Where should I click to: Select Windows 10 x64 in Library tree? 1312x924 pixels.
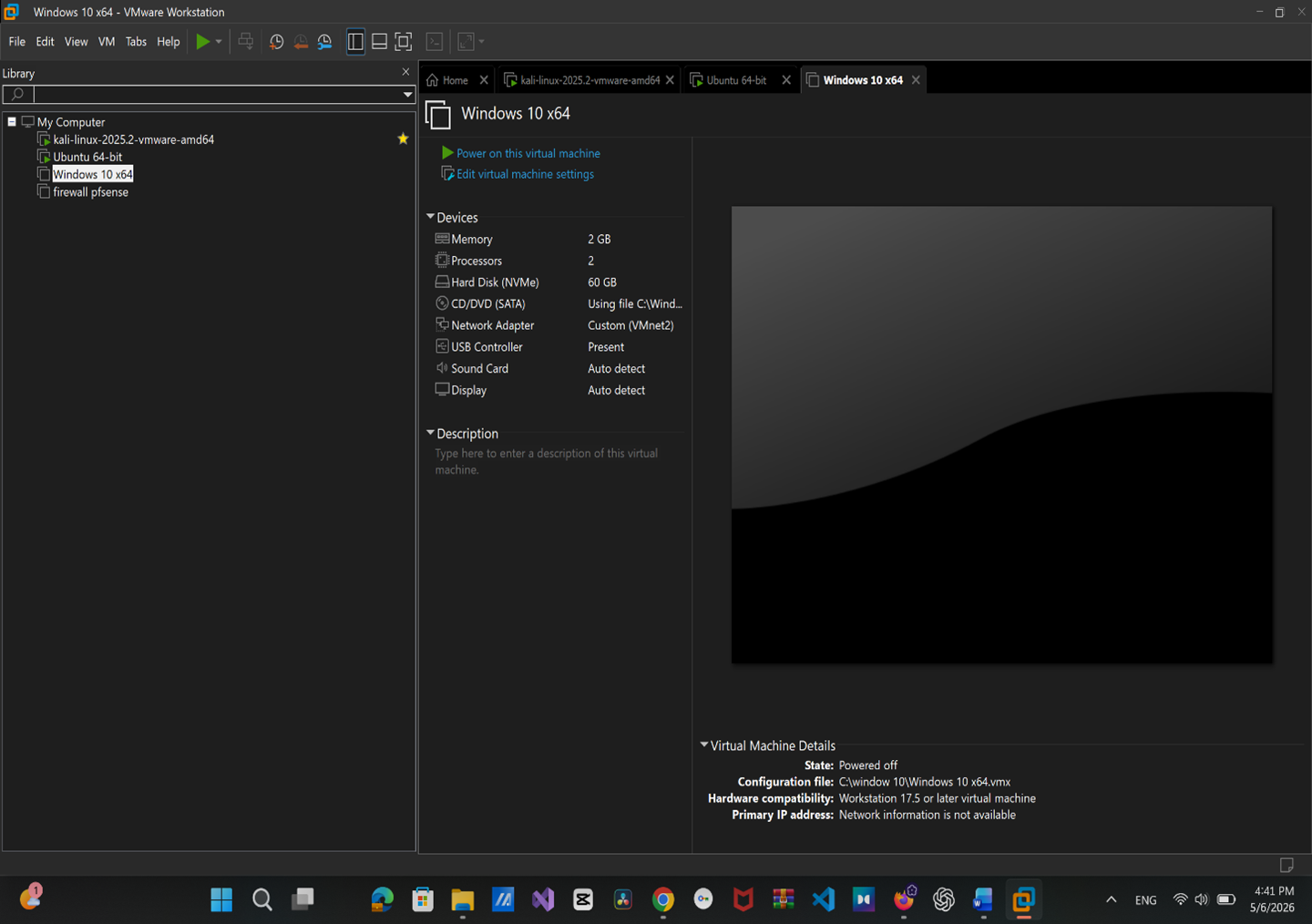(x=92, y=174)
